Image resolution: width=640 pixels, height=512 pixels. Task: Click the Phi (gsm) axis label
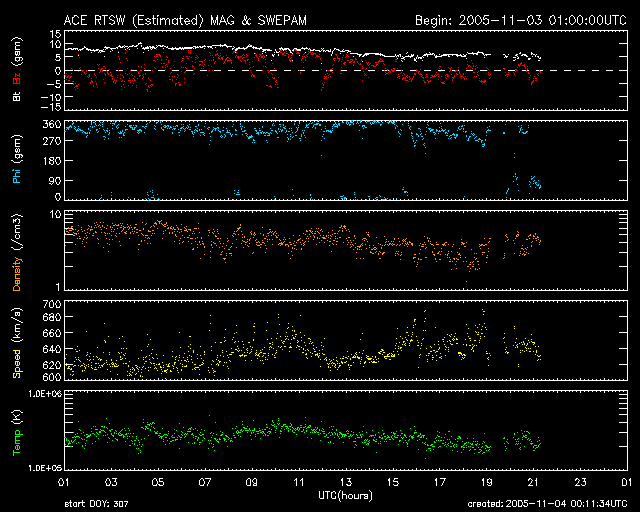tap(17, 160)
